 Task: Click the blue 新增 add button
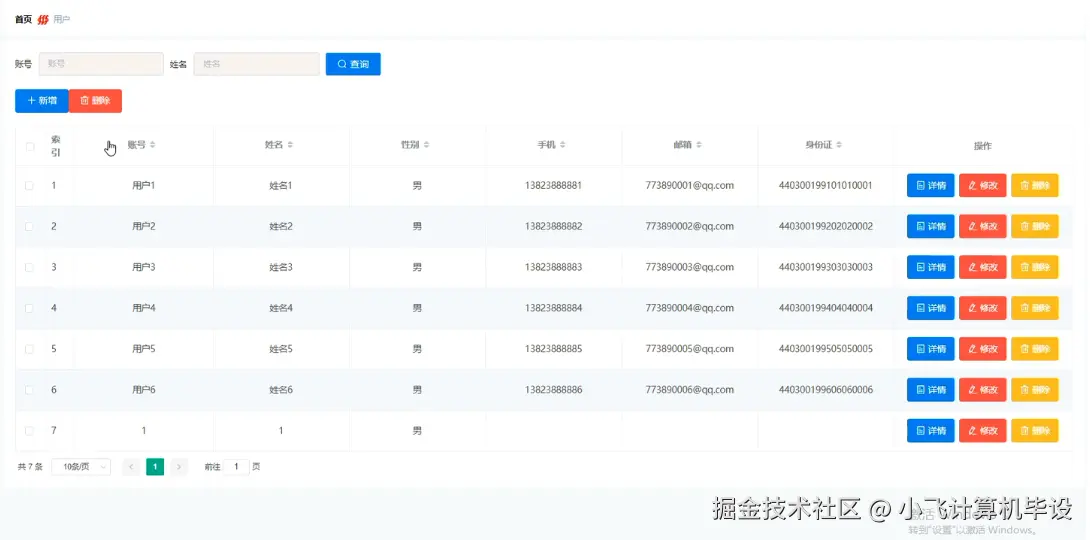(42, 101)
